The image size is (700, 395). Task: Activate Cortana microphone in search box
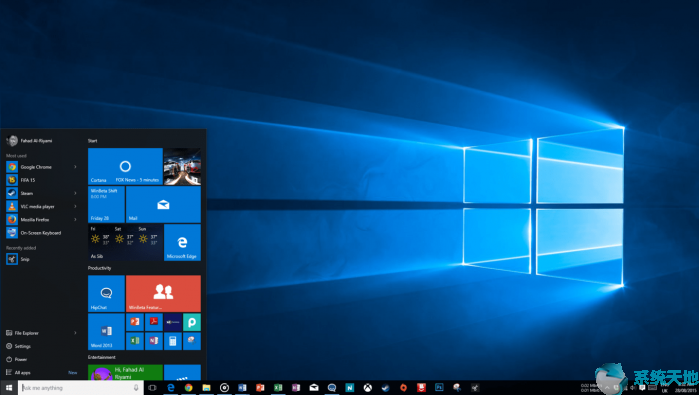[x=136, y=388]
